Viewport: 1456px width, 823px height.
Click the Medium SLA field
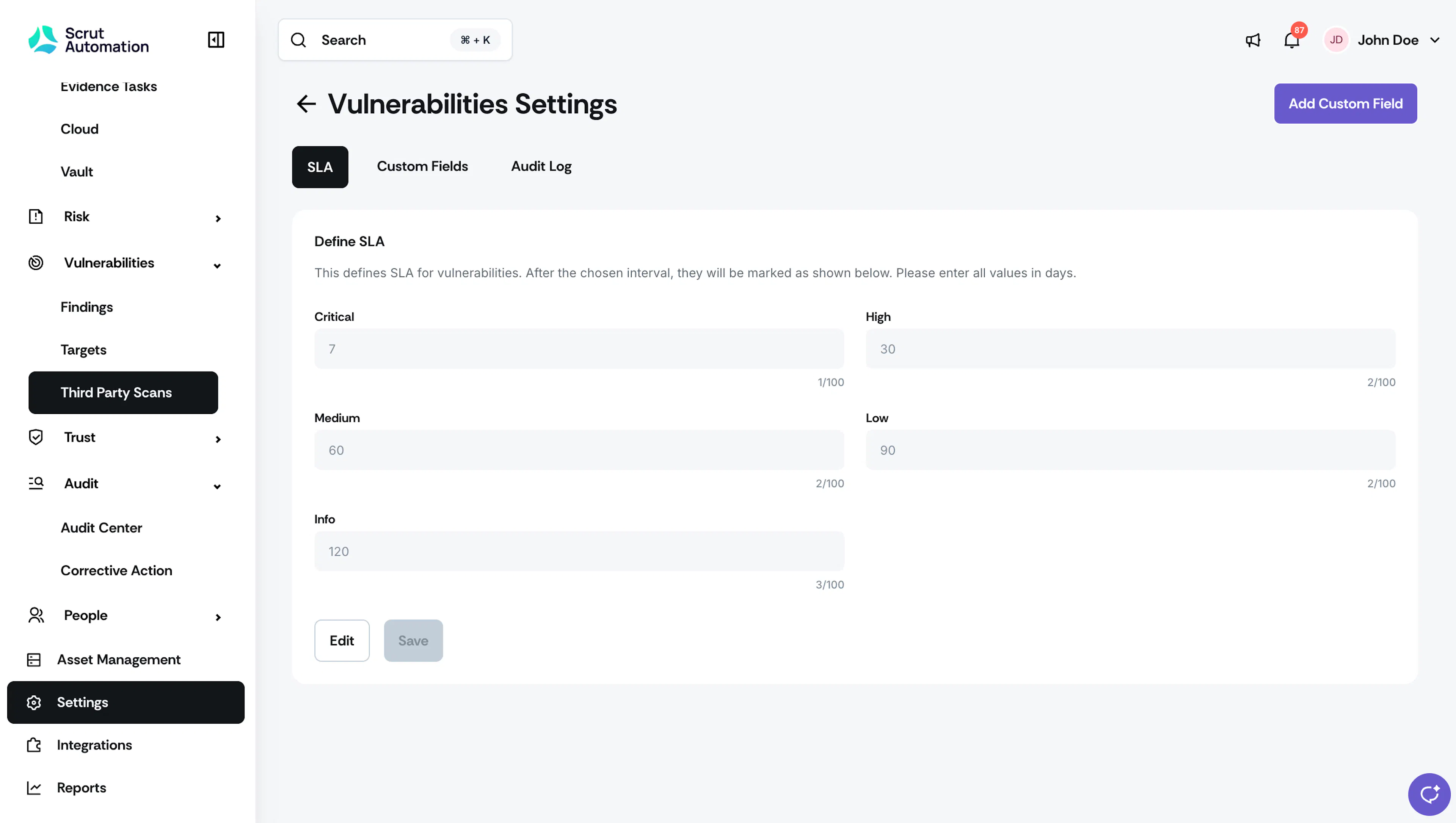[579, 450]
